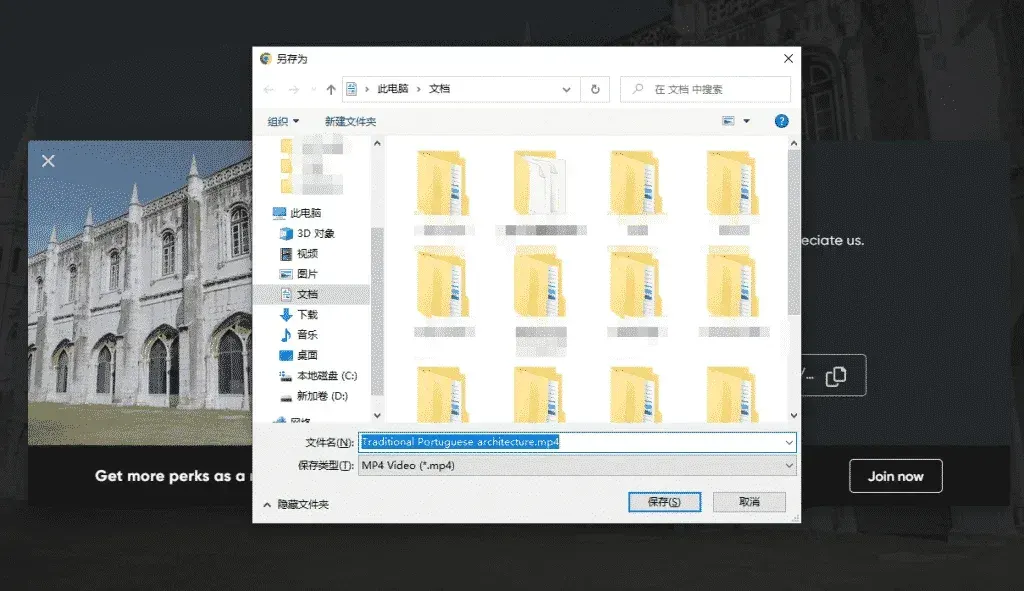Click the 下载 arrow icon in sidebar
Image resolution: width=1024 pixels, height=591 pixels.
285,315
